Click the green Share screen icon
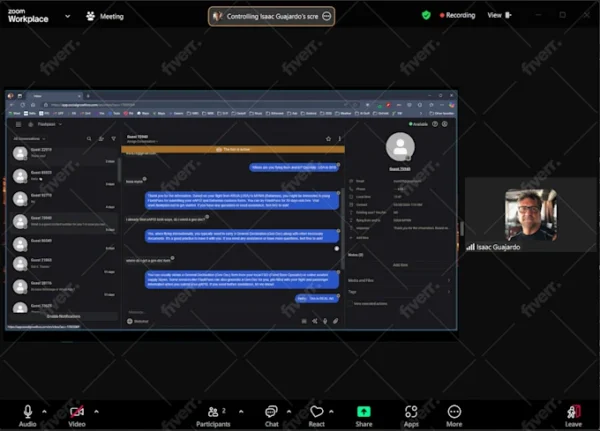 364,412
